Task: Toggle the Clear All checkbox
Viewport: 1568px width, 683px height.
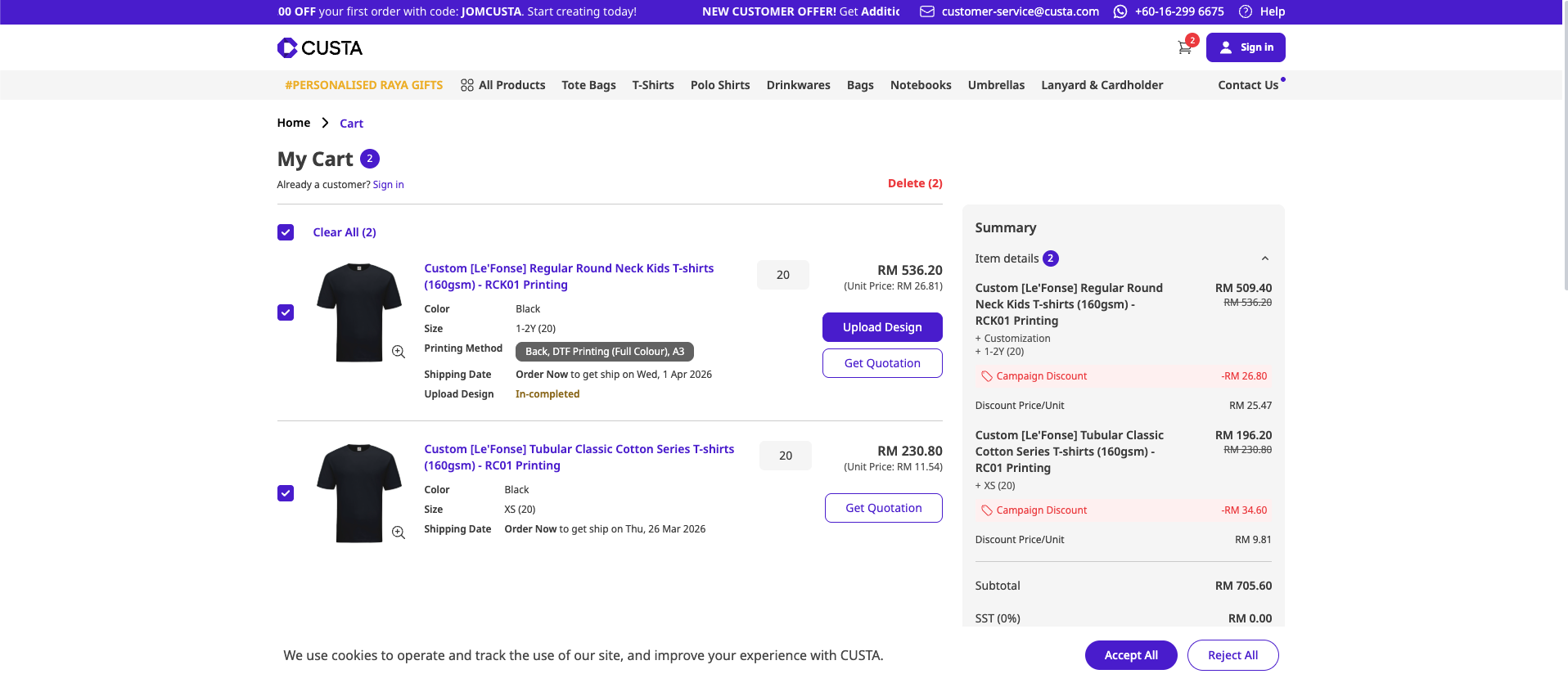Action: [286, 232]
